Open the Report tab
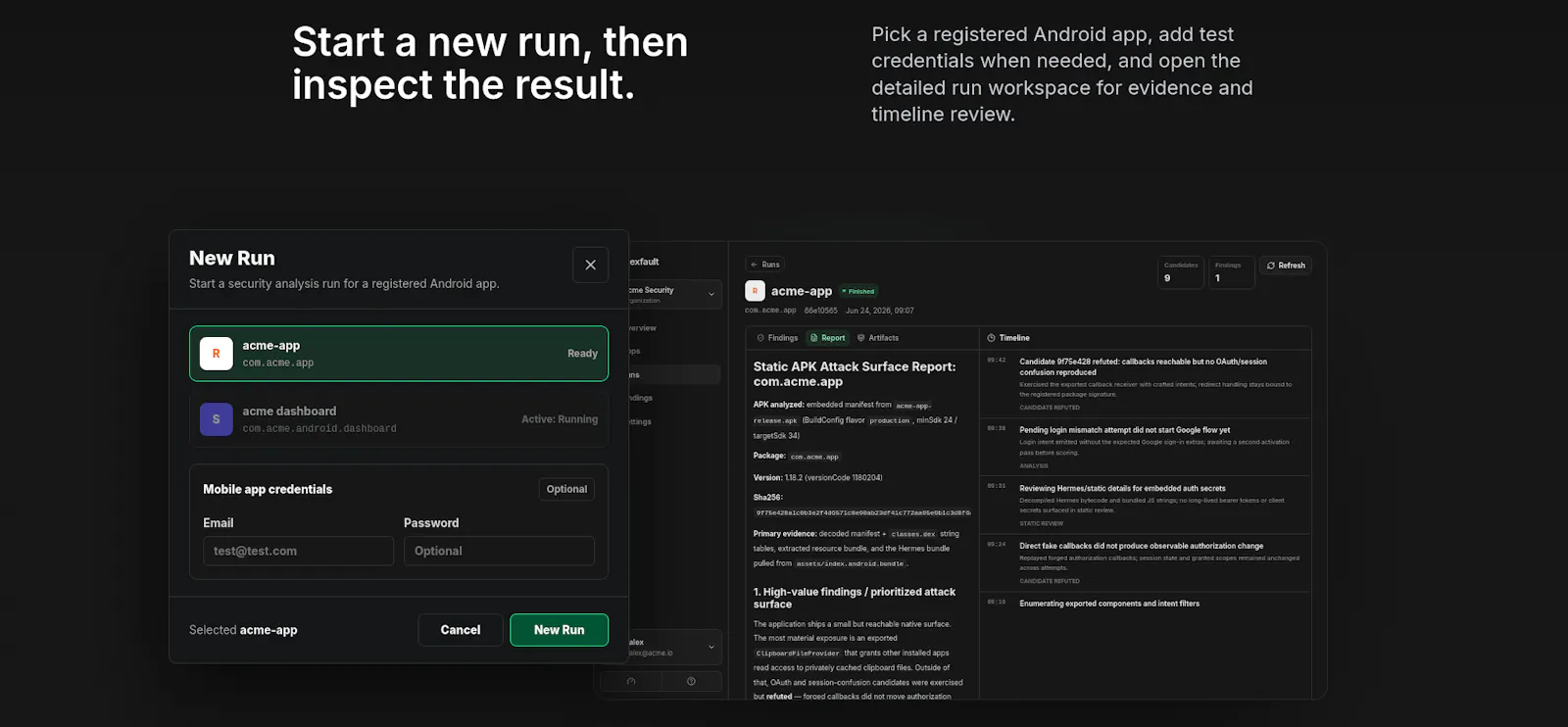This screenshot has height=727, width=1568. pyautogui.click(x=827, y=338)
